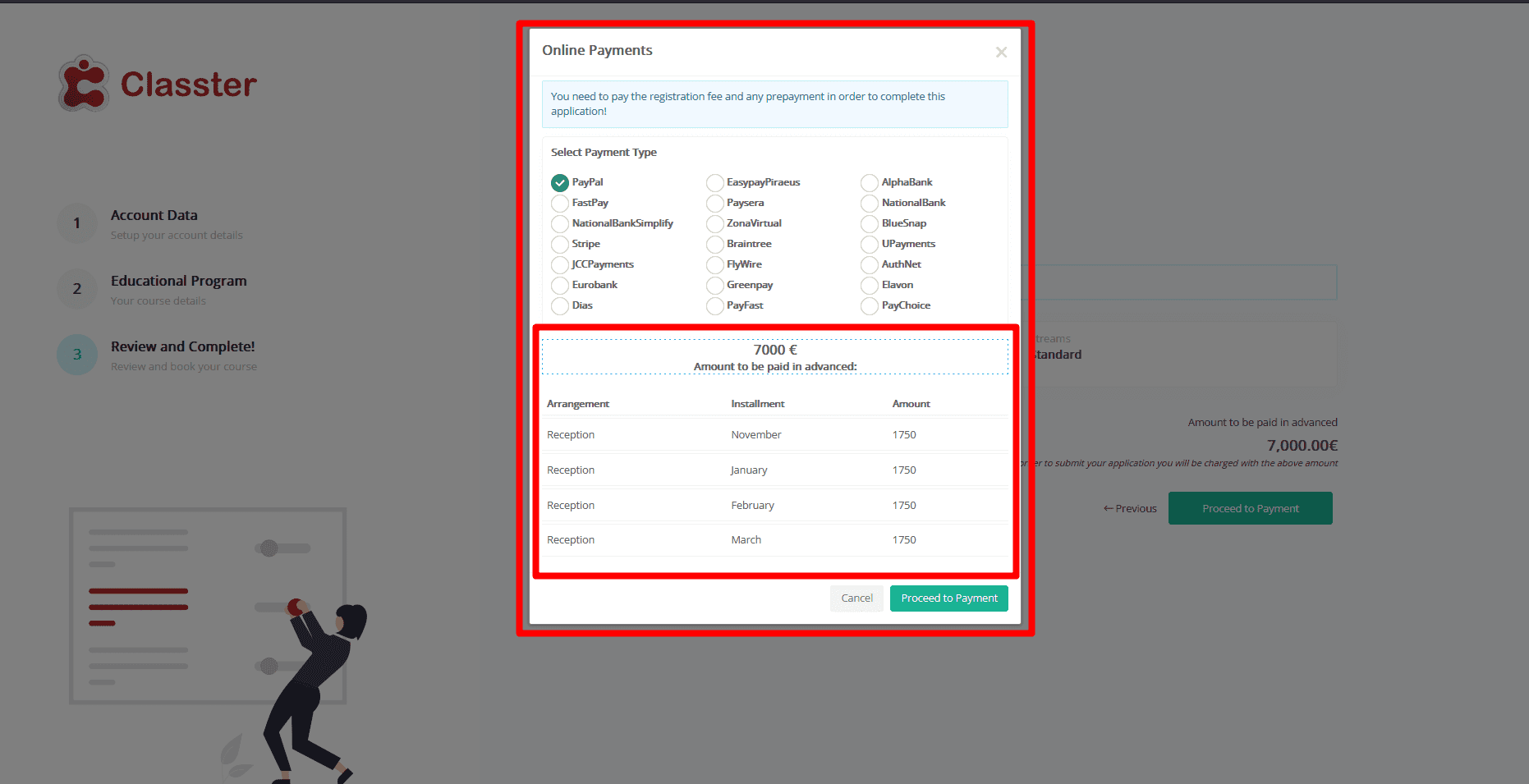
Task: Open step 2 Educational Program
Action: (179, 281)
